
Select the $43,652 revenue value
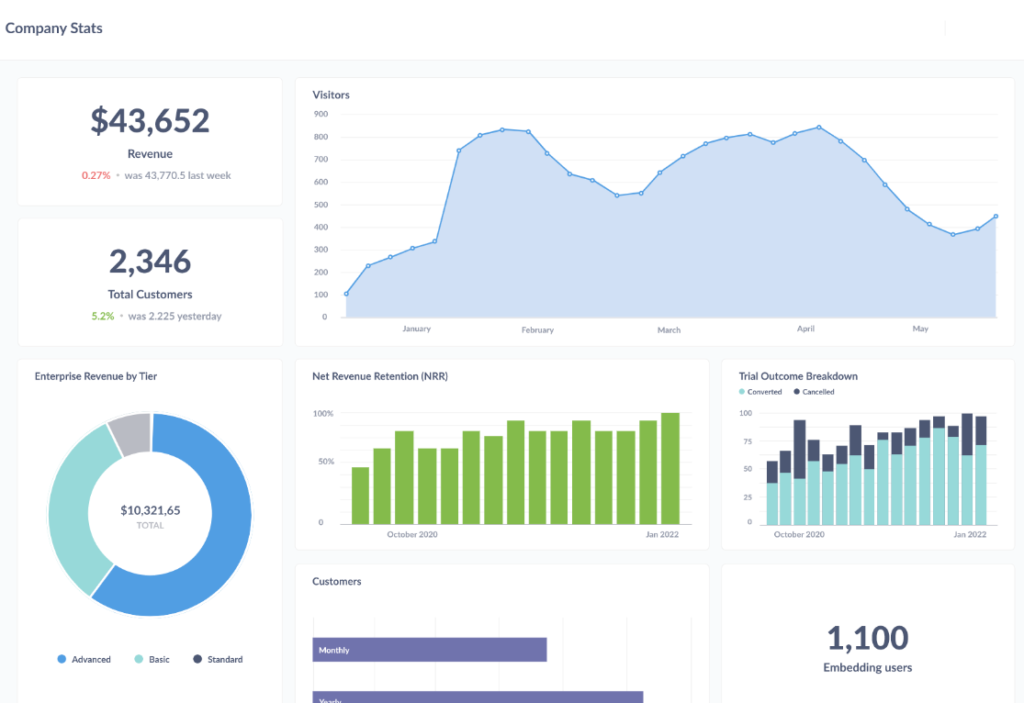tap(150, 121)
